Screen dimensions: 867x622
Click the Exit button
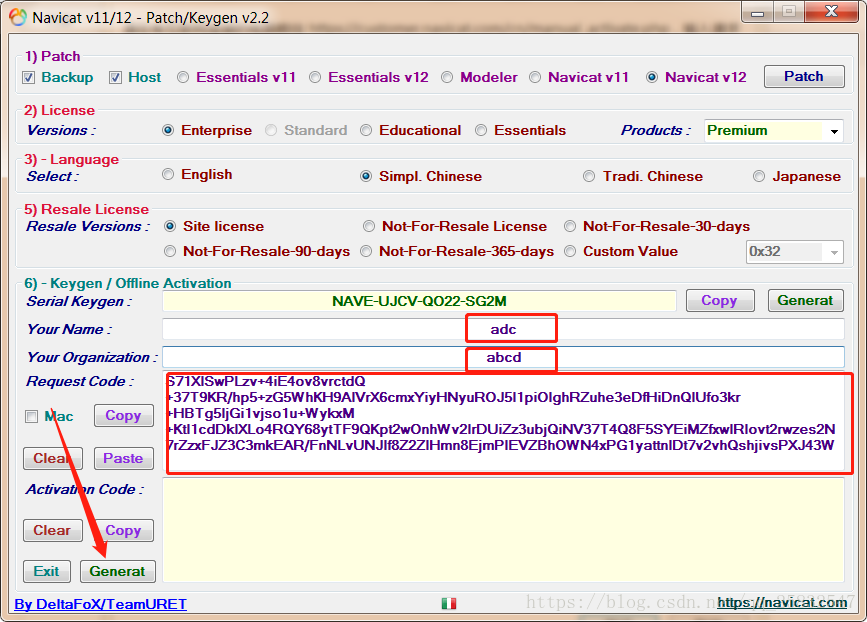(47, 571)
